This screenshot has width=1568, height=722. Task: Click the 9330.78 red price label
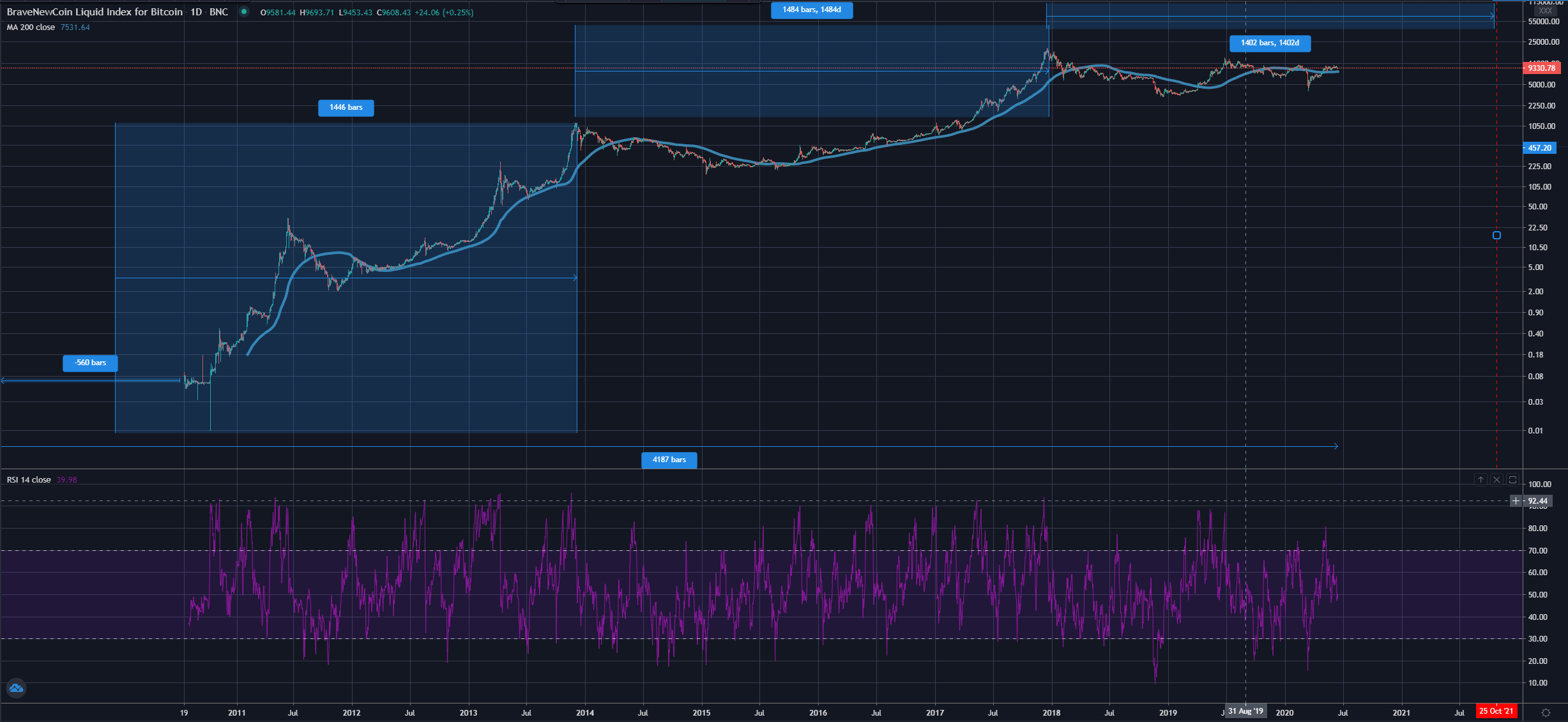(x=1541, y=68)
